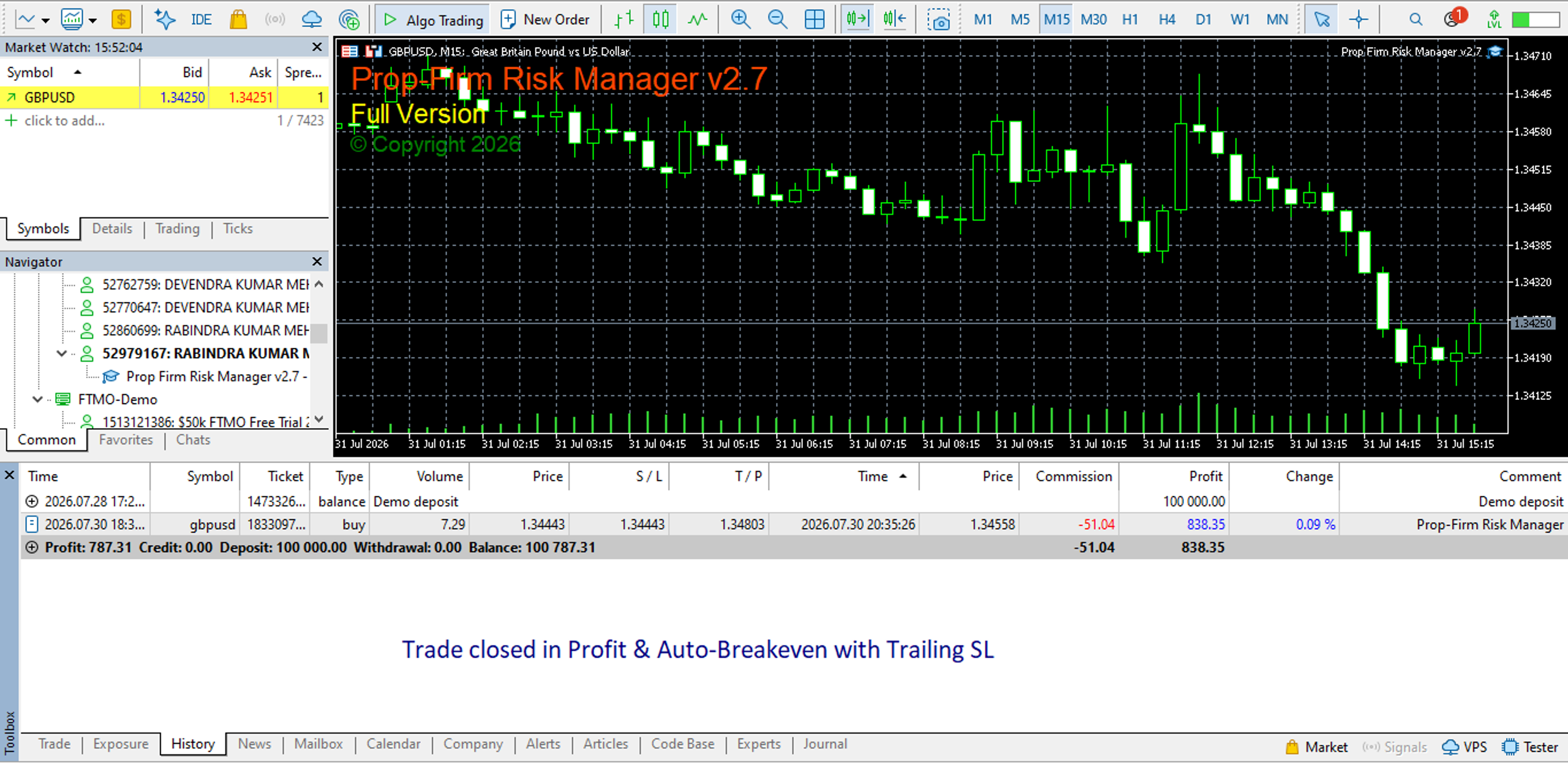Toggle chart shift from right border
The width and height of the screenshot is (1568, 763).
pos(894,20)
